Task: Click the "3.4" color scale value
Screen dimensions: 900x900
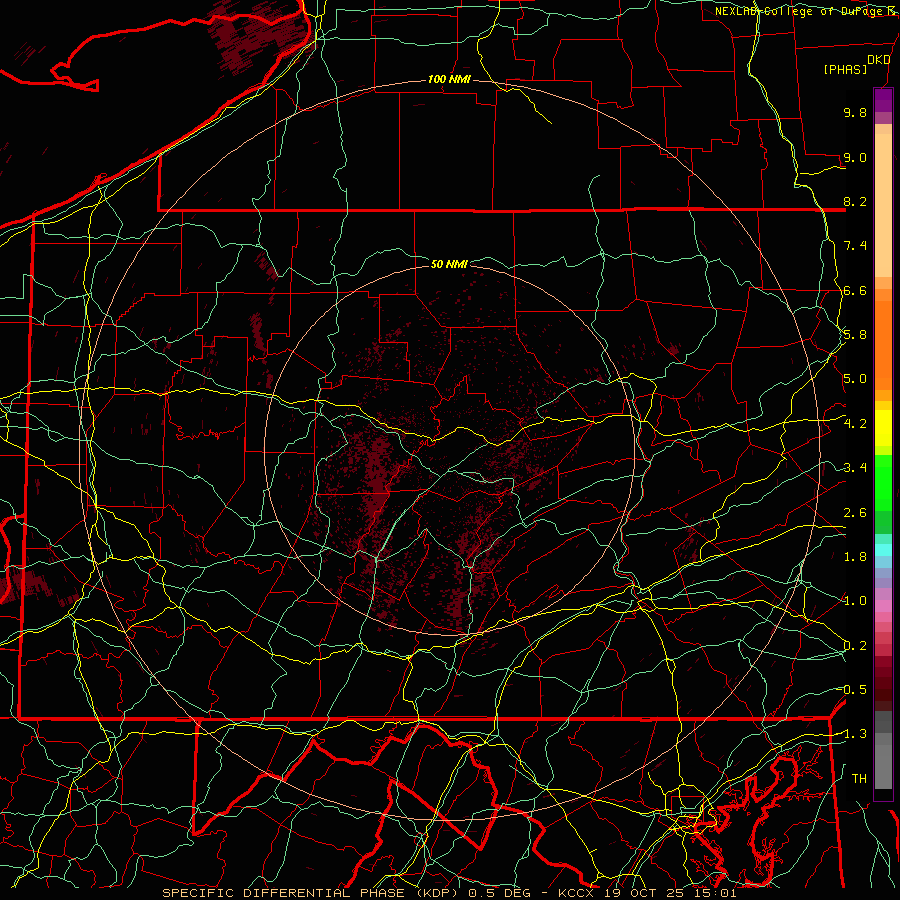Action: 855,468
